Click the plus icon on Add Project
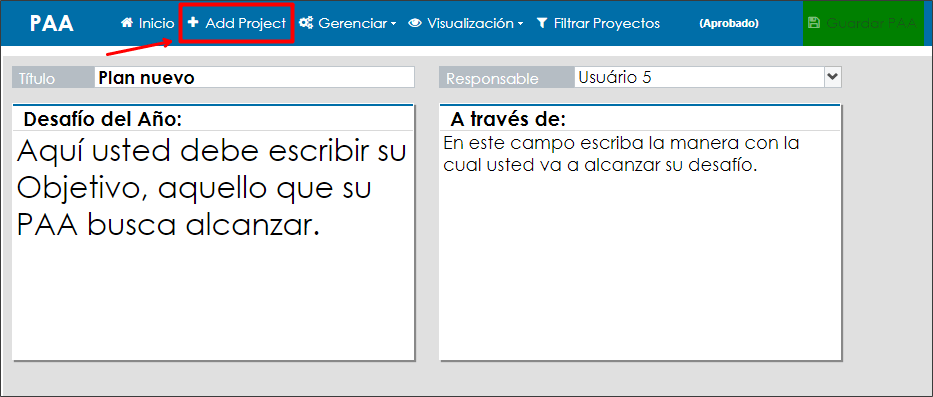The image size is (933, 397). pyautogui.click(x=192, y=23)
